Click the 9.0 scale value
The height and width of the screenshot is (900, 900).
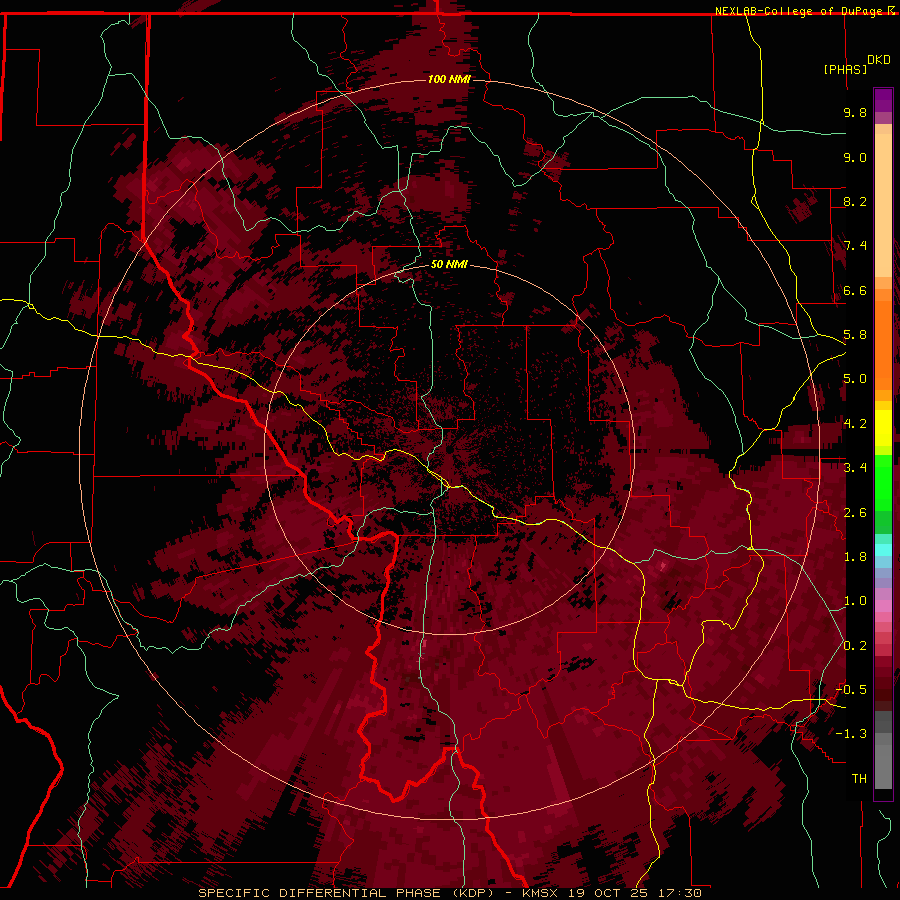click(855, 157)
